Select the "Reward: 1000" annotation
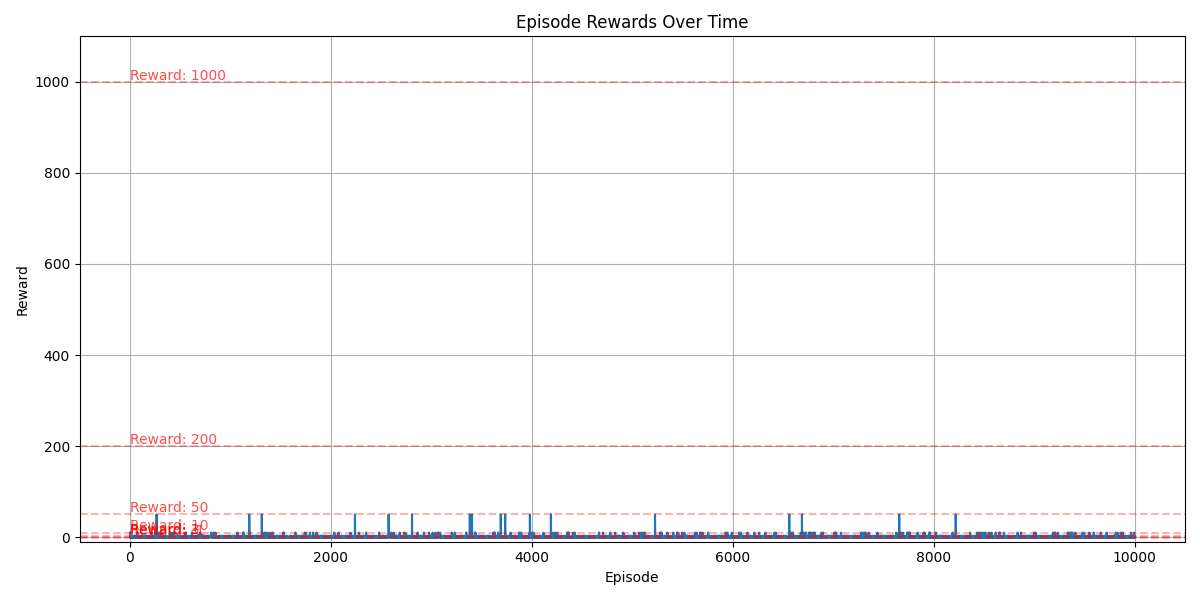 coord(178,75)
